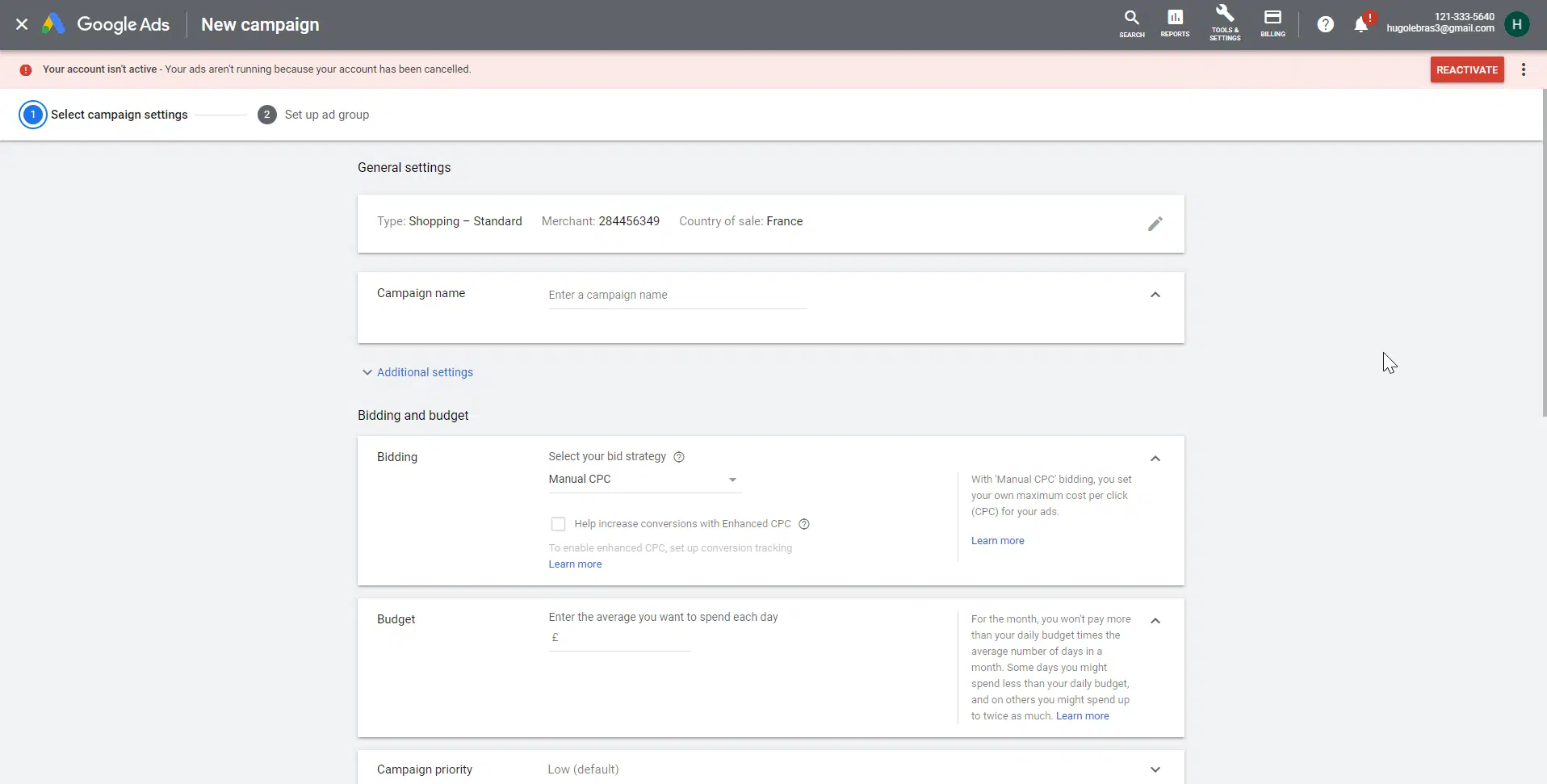Open Tools & Settings wrench icon

tap(1224, 23)
